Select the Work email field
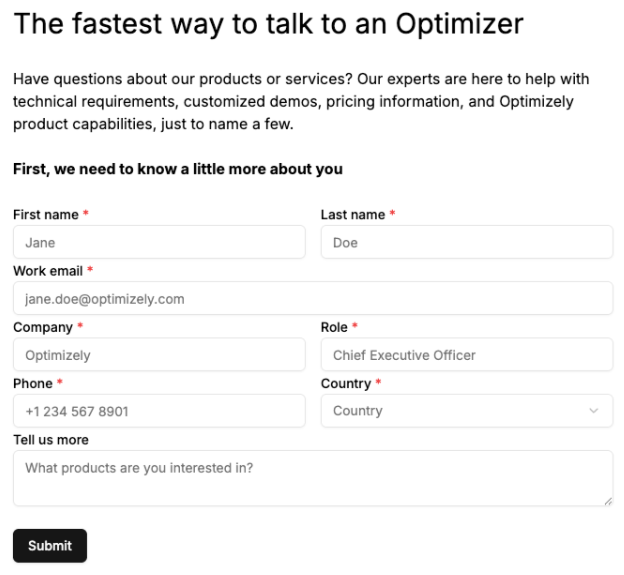Screen dimensions: 624x575 (312, 298)
